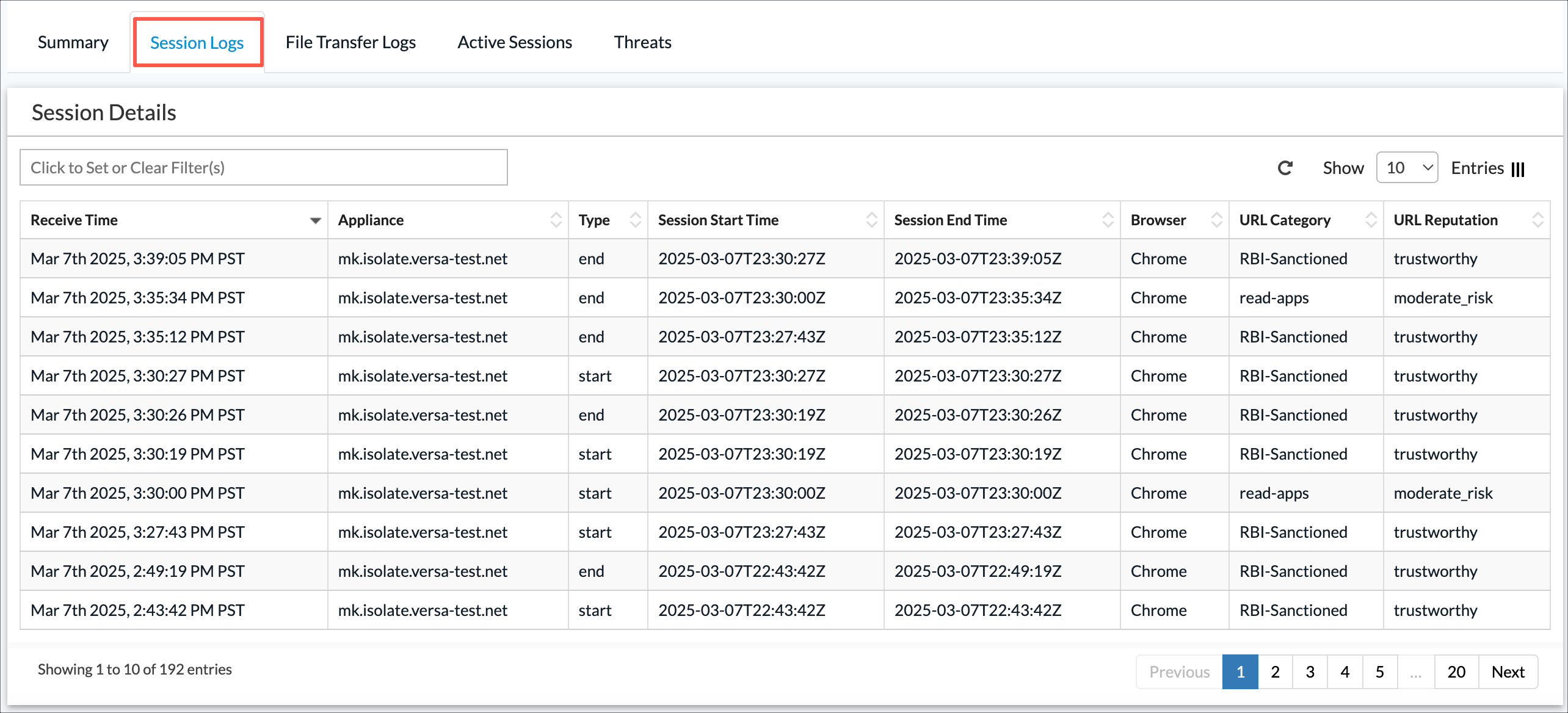Screen dimensions: 1568x713
Task: Click the Previous page button
Action: [x=1179, y=671]
